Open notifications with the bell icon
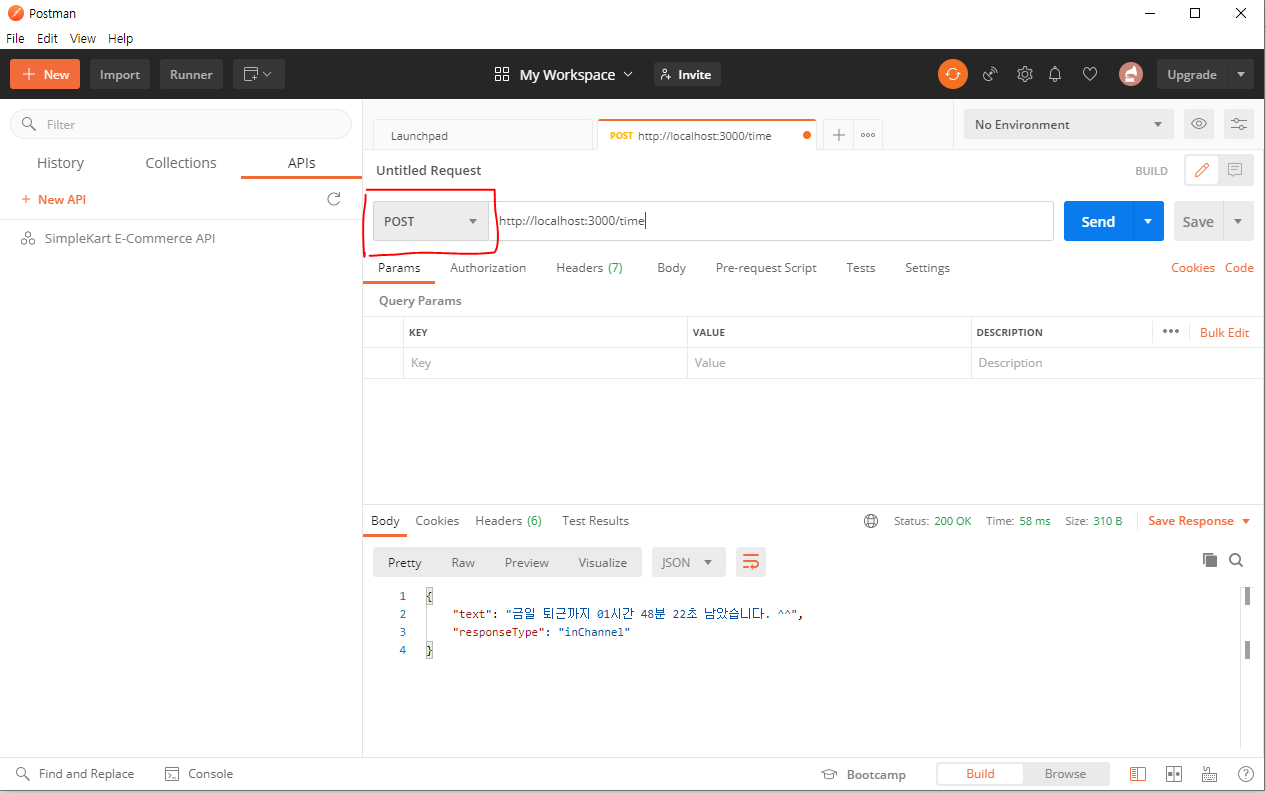This screenshot has height=793, width=1266. click(1055, 74)
